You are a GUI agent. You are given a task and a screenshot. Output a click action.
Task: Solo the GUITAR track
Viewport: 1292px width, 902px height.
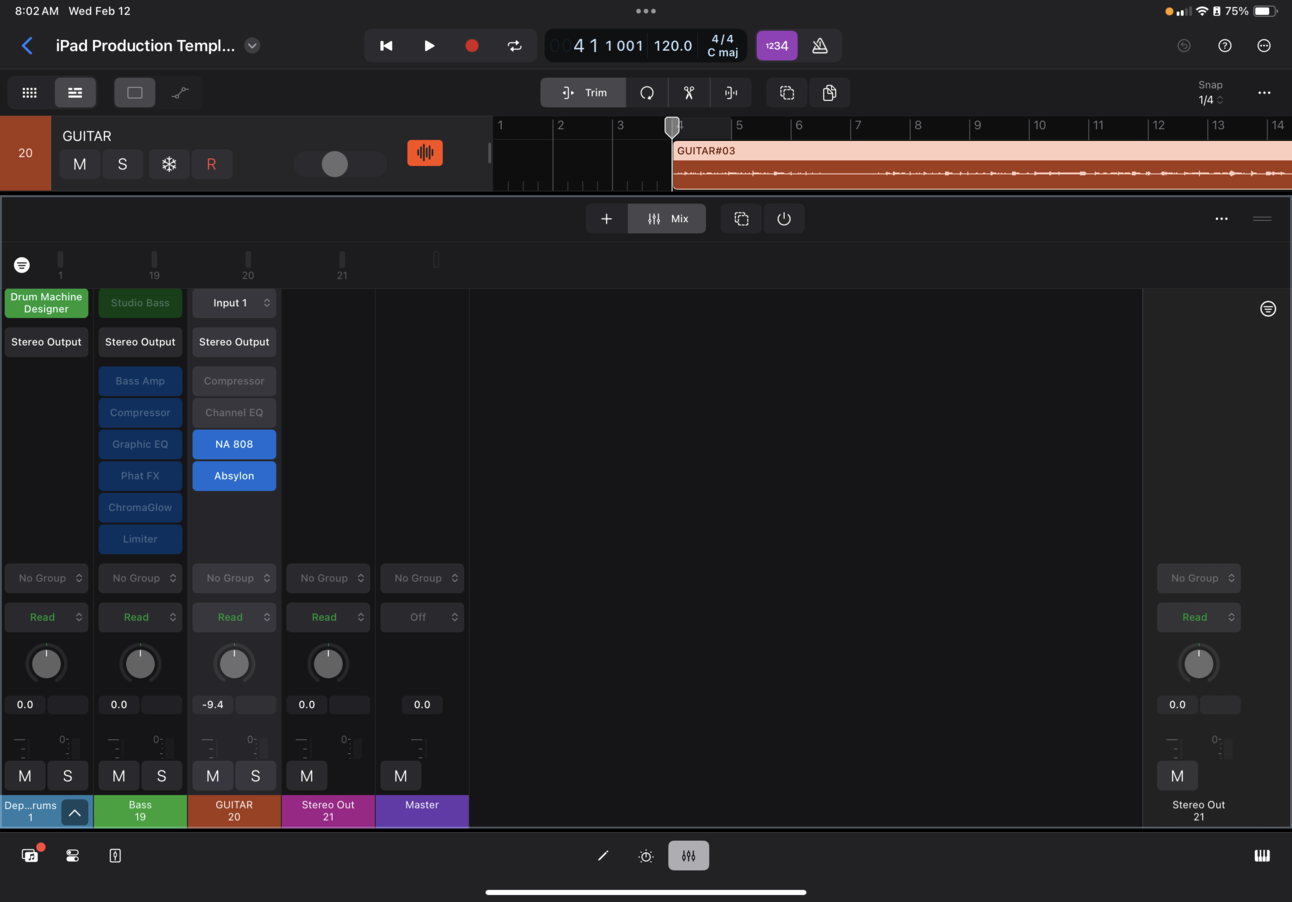click(x=122, y=163)
